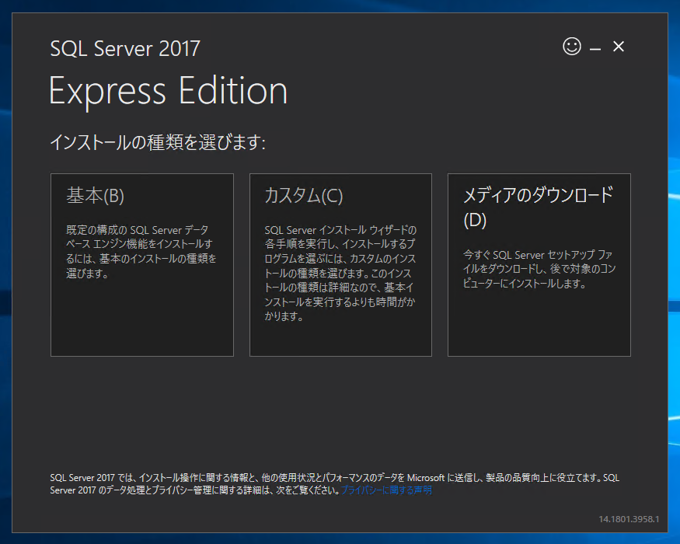The image size is (680, 544).
Task: Click the version number 14.1801.3958.1
Action: (629, 519)
